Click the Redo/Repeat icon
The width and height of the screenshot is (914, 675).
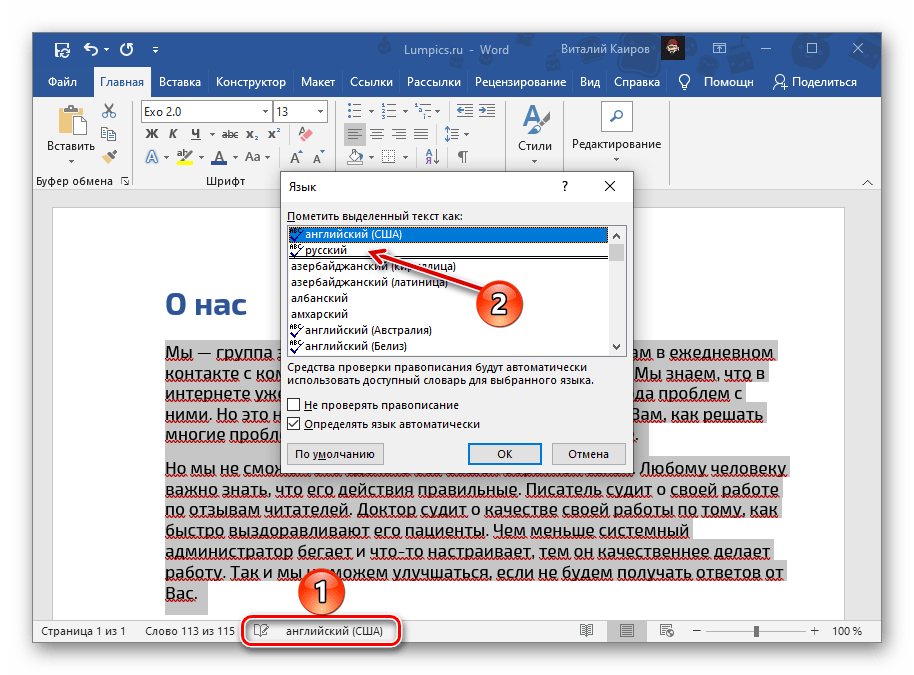[x=126, y=50]
